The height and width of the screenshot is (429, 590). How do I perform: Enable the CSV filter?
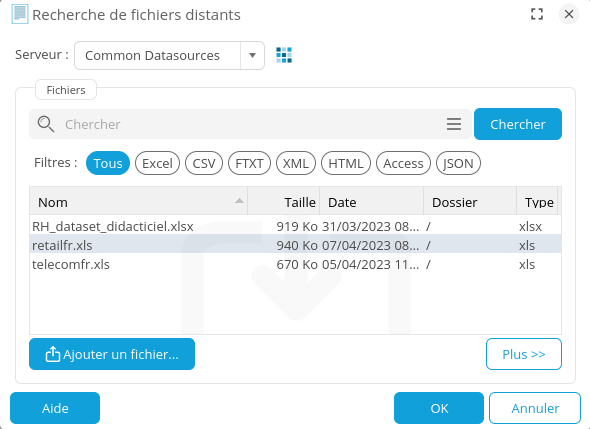(204, 163)
